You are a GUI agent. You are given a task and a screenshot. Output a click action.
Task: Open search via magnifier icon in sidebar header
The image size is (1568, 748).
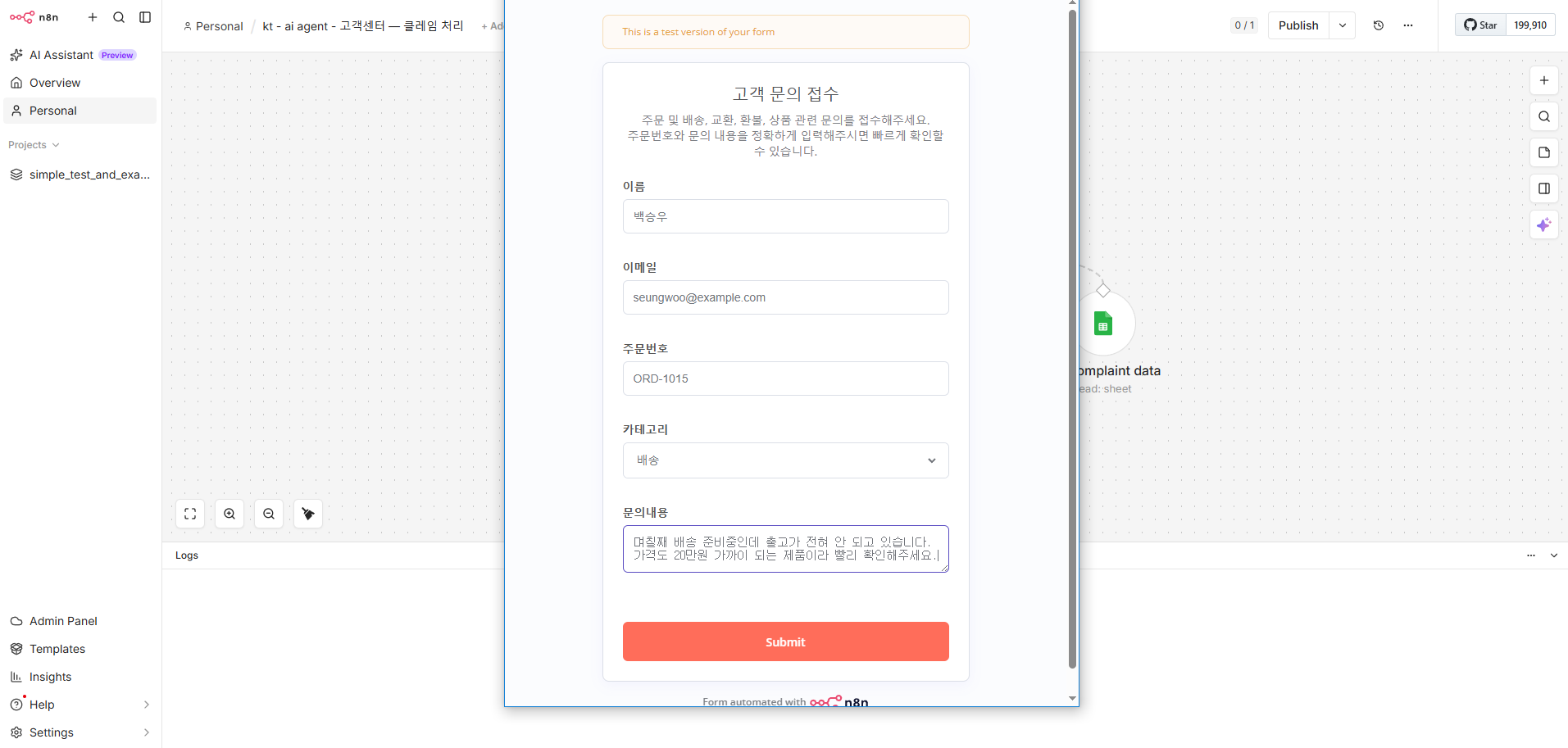click(119, 17)
